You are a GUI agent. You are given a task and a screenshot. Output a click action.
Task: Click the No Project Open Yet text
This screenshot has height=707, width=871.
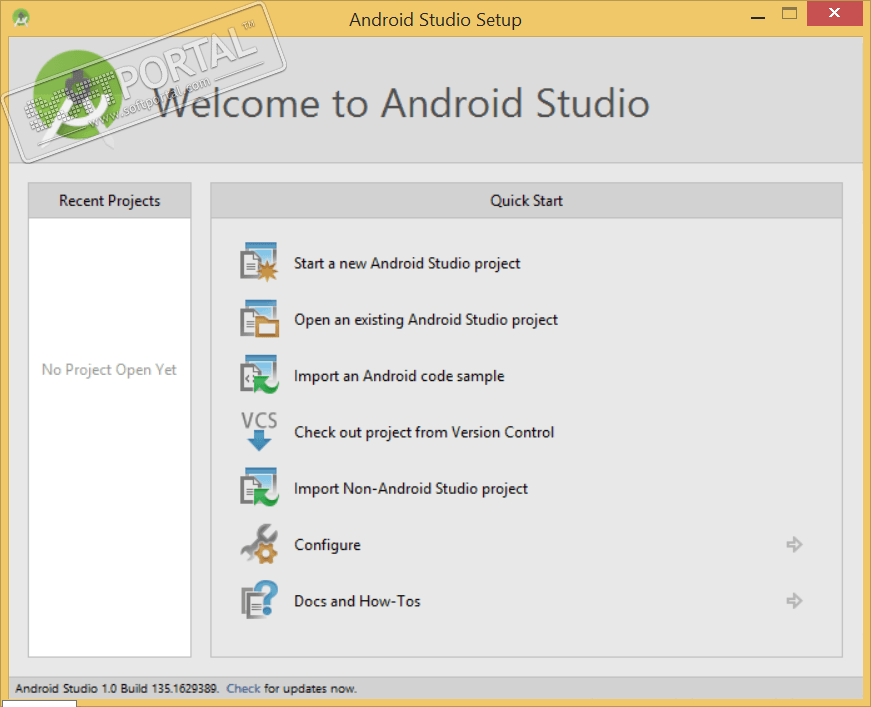tap(109, 370)
